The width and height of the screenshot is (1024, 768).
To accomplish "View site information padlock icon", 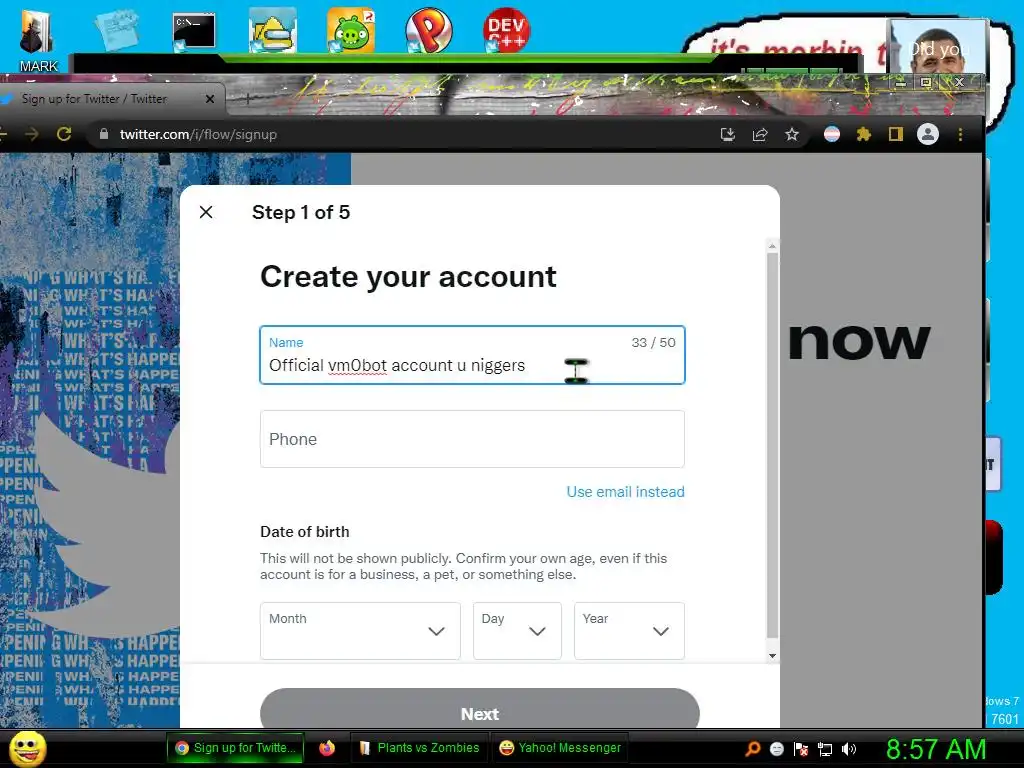I will point(103,134).
